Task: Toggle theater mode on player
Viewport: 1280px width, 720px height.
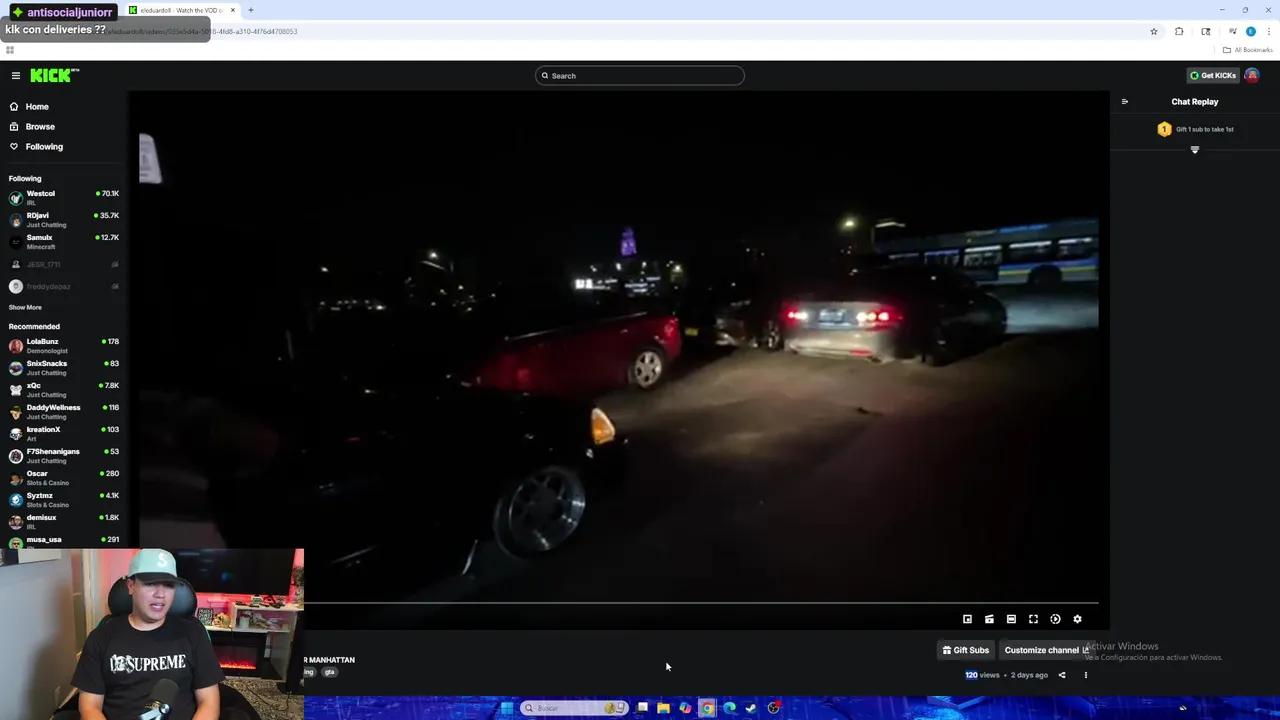Action: click(1011, 619)
